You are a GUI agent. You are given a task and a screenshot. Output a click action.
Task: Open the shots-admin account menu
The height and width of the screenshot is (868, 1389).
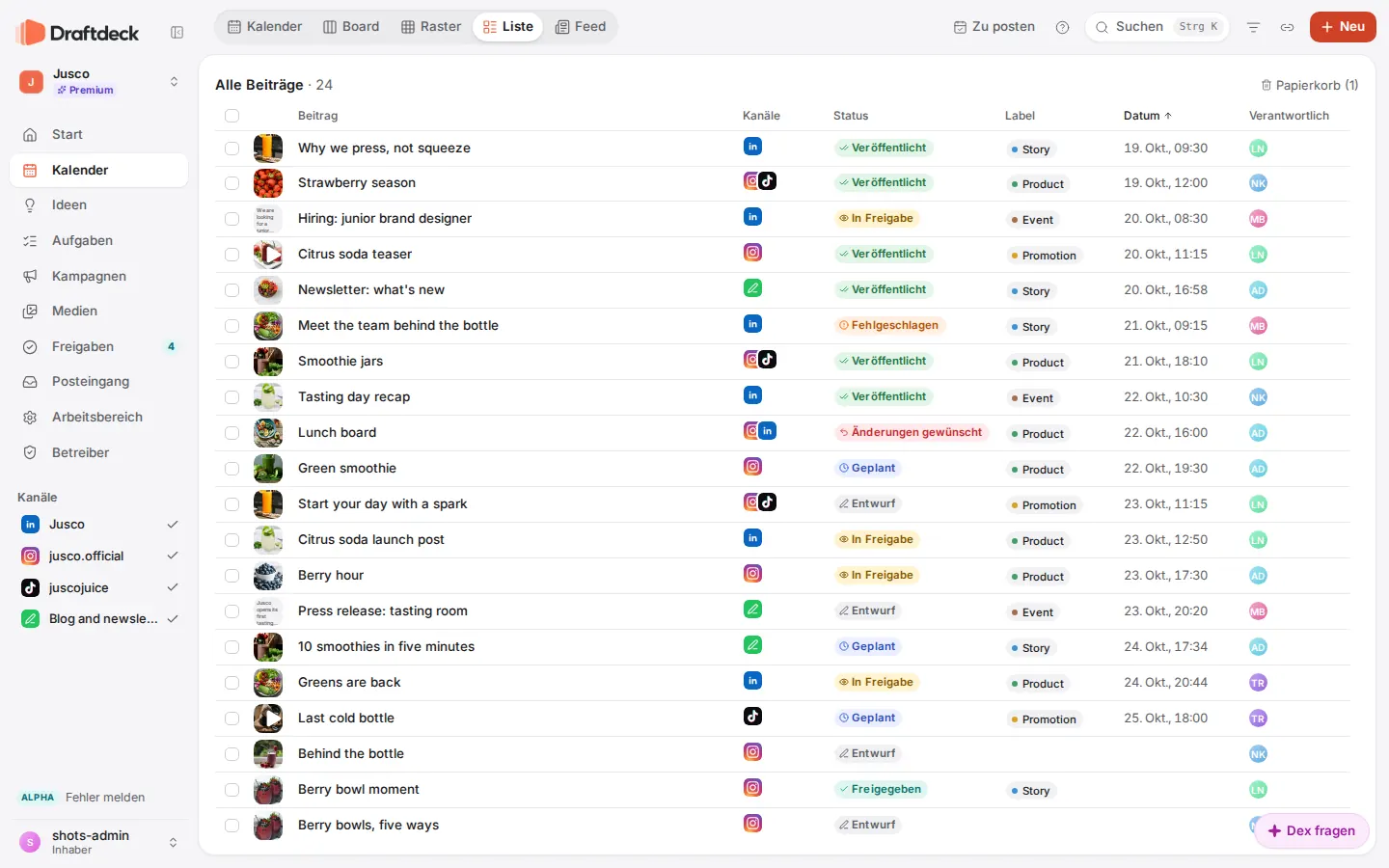(99, 842)
